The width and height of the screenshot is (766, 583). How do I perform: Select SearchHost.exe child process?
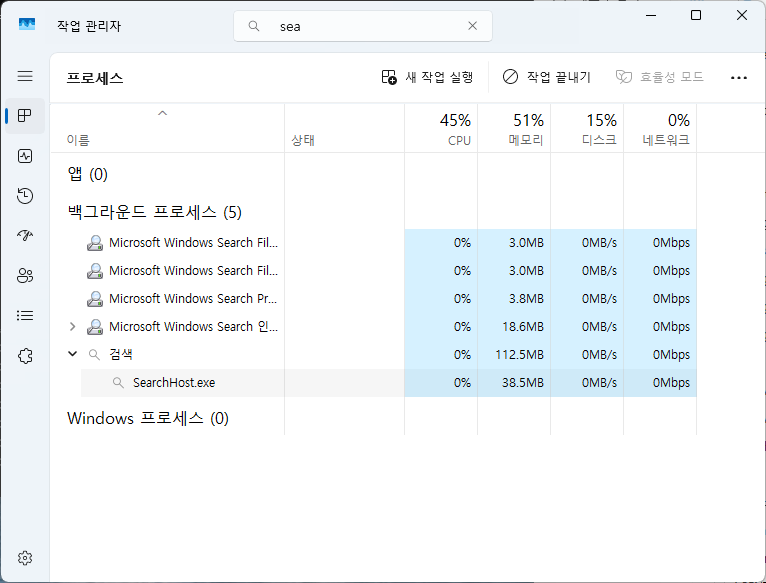(388, 383)
